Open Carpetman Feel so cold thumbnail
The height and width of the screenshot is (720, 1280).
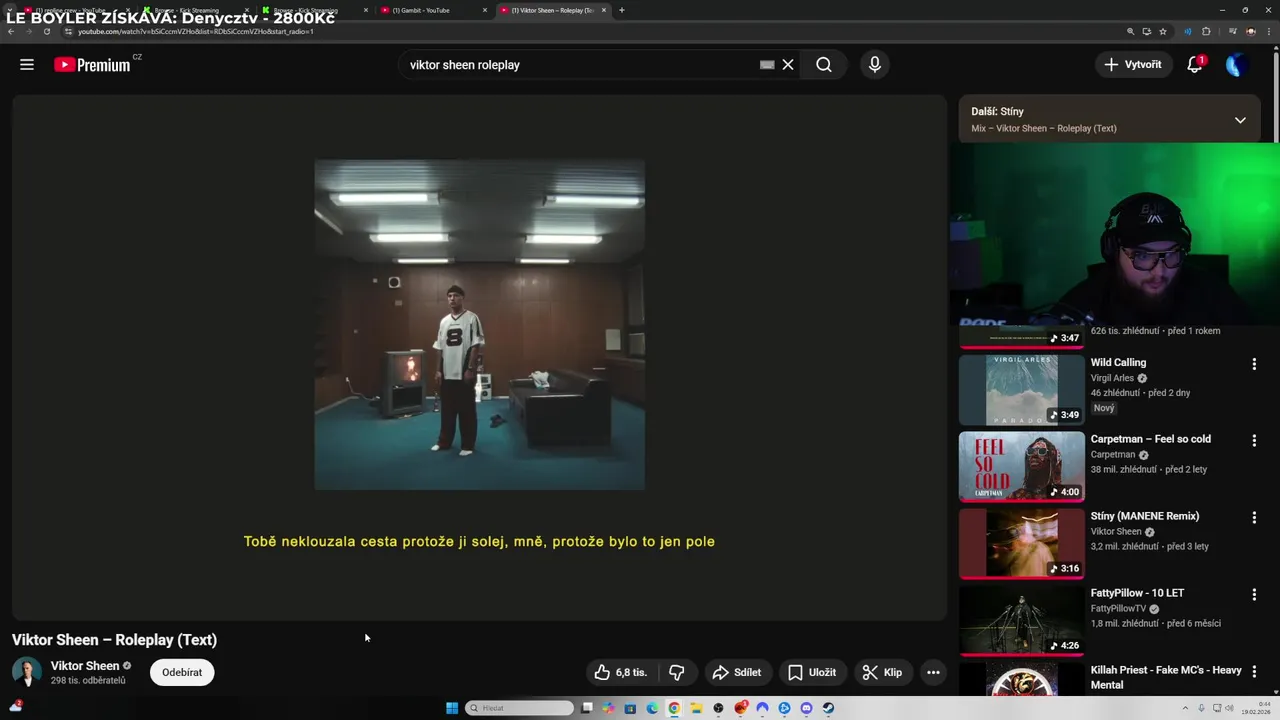tap(1021, 467)
